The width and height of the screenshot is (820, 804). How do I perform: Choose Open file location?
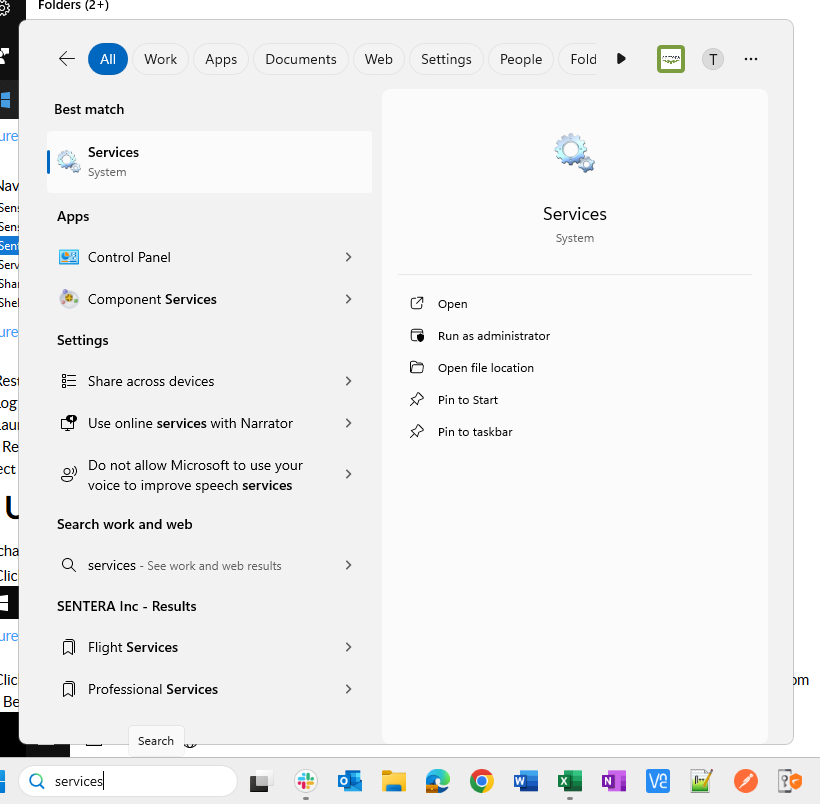coord(485,368)
